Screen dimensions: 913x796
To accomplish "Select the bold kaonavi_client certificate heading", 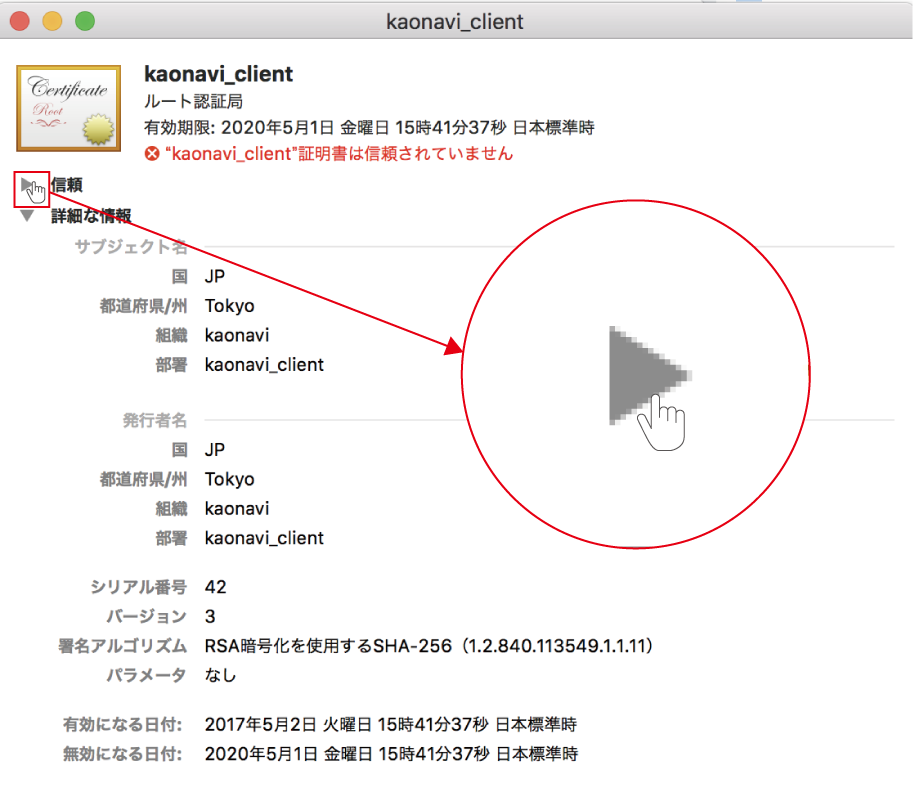I will click(218, 74).
